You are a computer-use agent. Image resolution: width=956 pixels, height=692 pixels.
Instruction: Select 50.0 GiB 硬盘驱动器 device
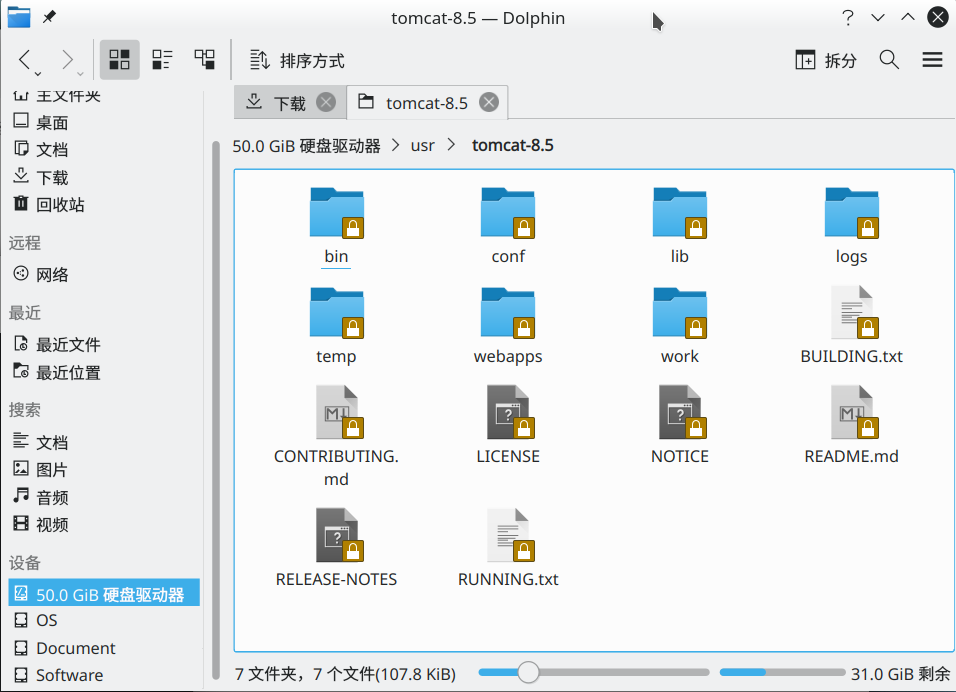[104, 593]
